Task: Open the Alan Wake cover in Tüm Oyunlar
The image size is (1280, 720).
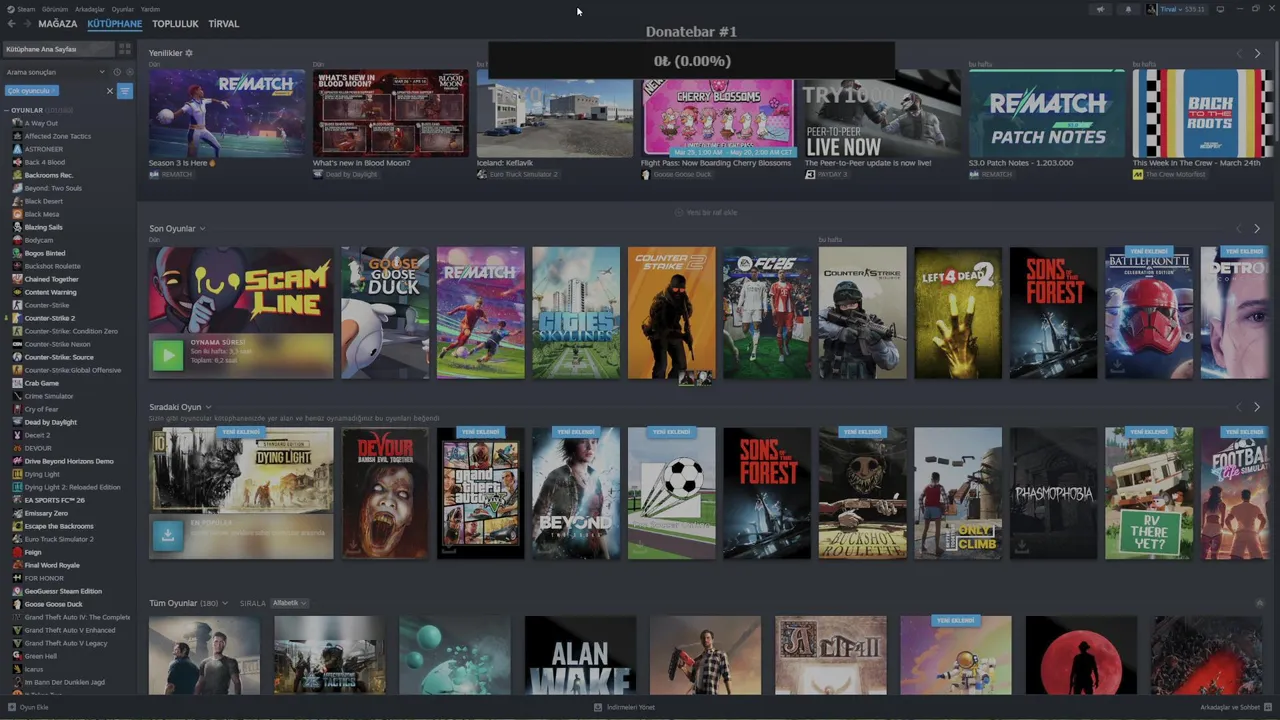Action: click(580, 655)
